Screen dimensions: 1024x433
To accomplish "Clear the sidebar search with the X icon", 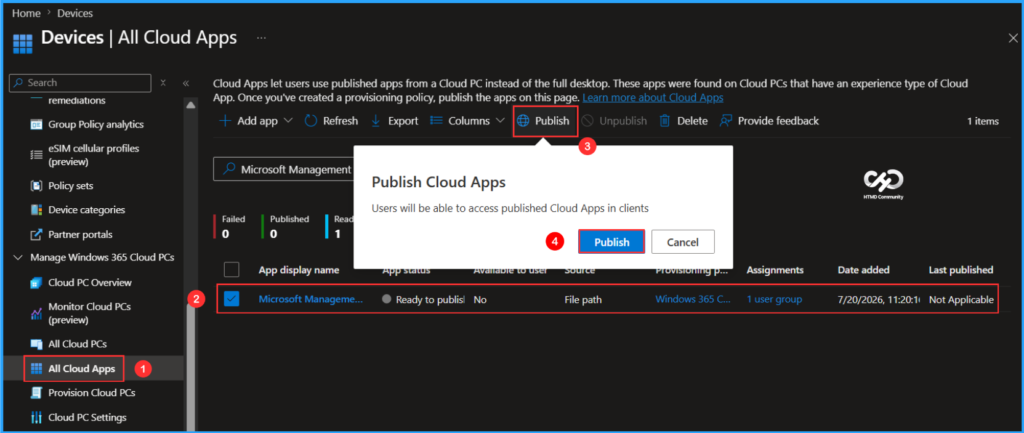I will coord(163,83).
